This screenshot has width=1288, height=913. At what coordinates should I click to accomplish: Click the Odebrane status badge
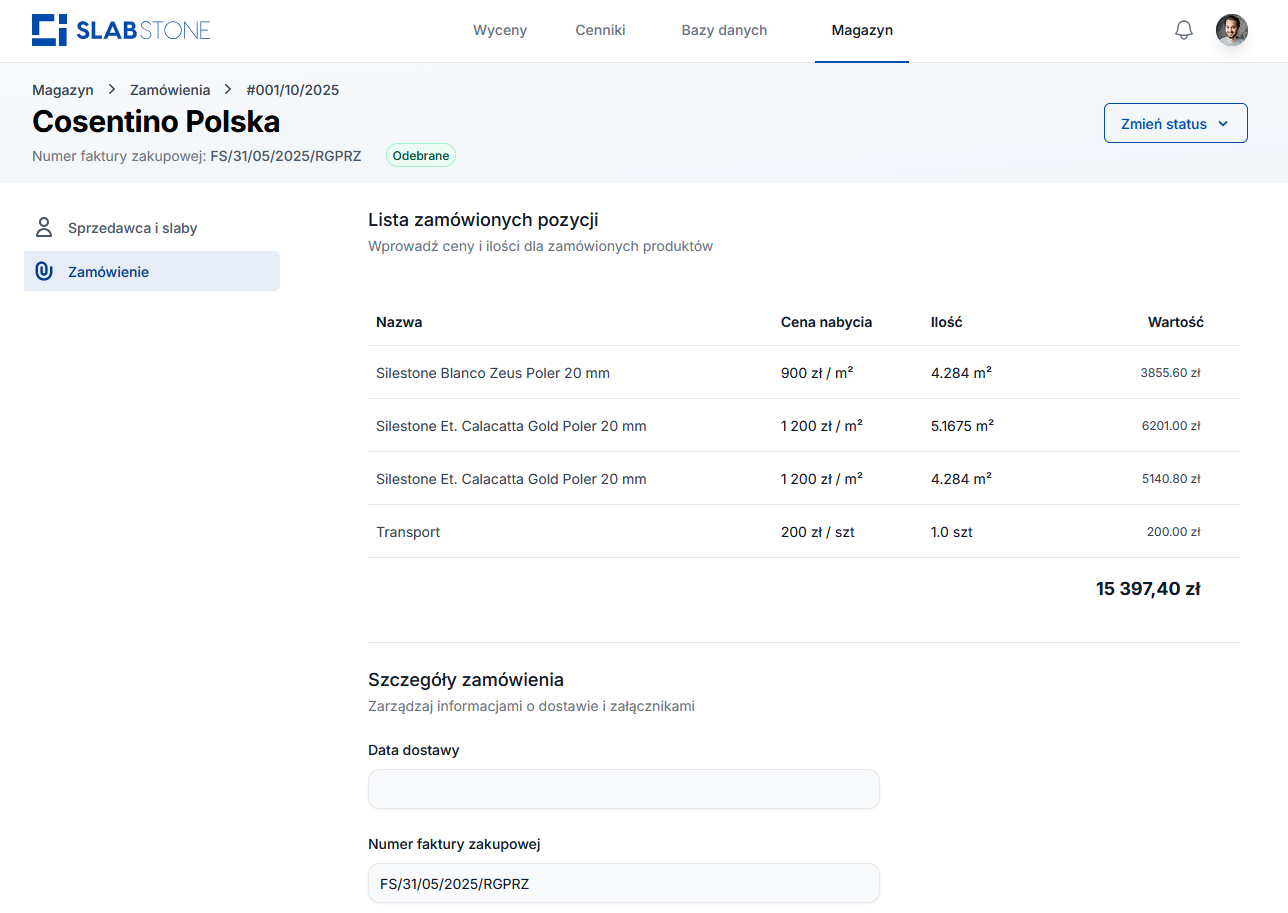(420, 156)
